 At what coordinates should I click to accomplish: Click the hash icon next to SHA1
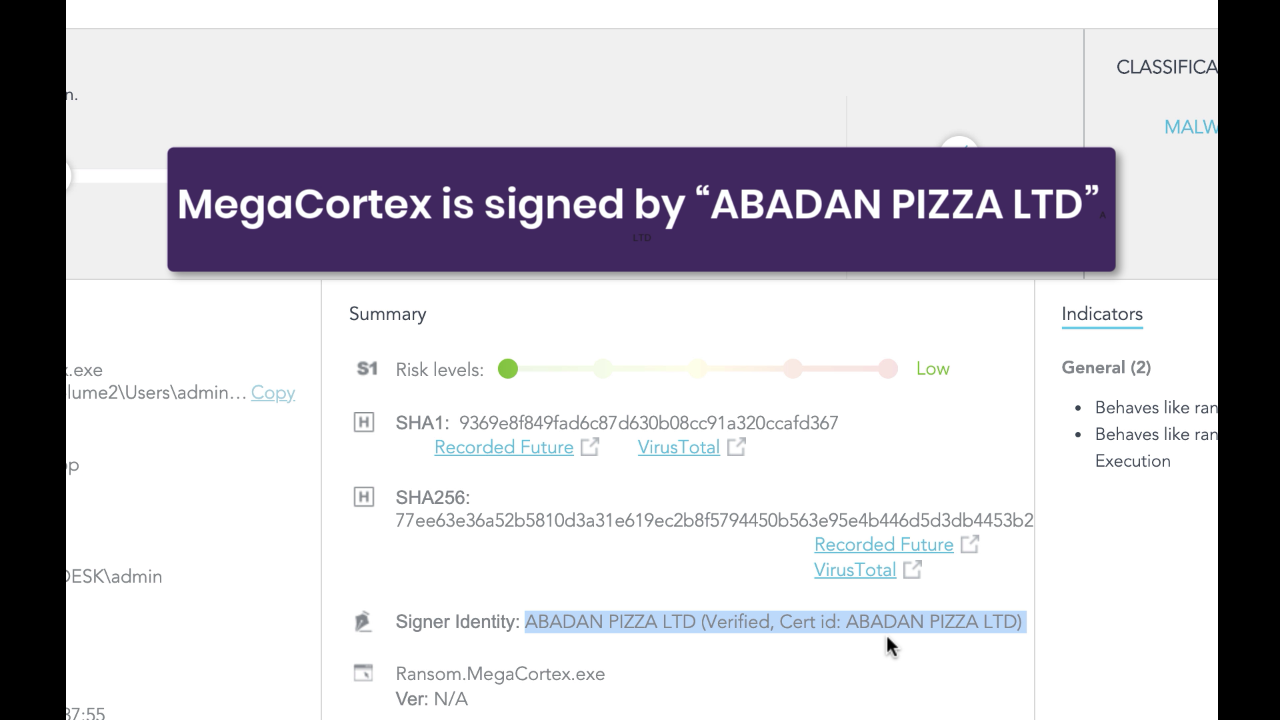pyautogui.click(x=364, y=423)
